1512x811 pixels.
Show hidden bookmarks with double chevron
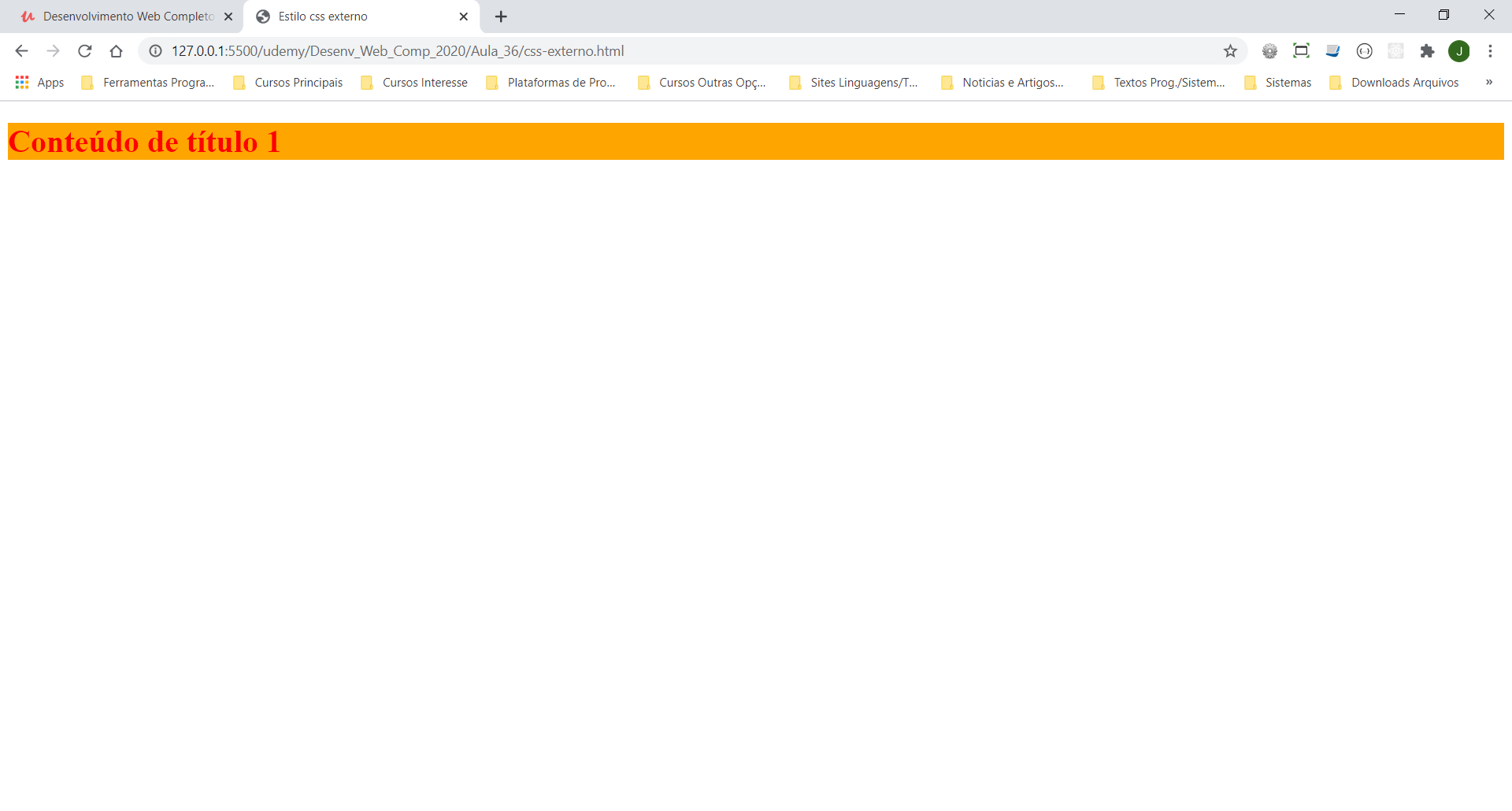click(1488, 82)
